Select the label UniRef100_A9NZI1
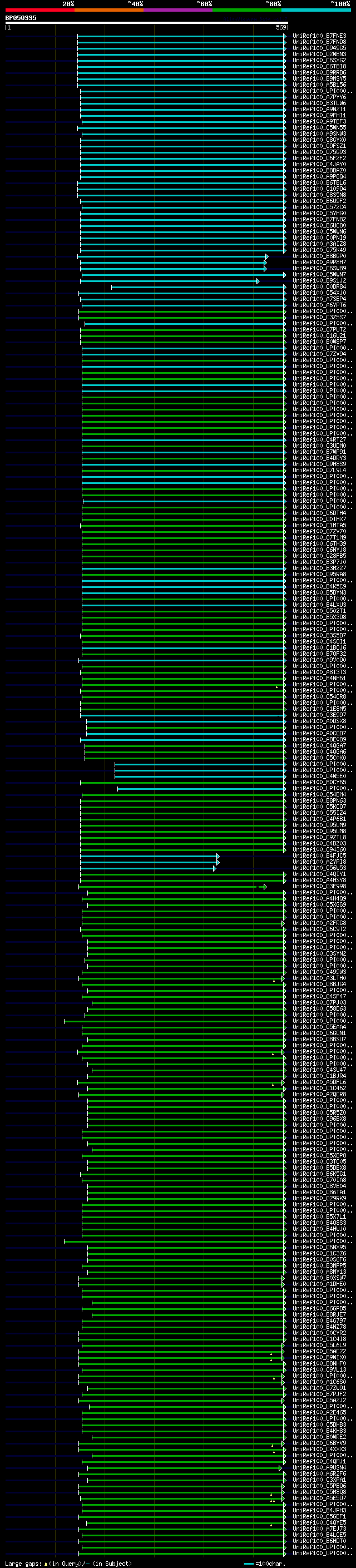 coord(319,110)
